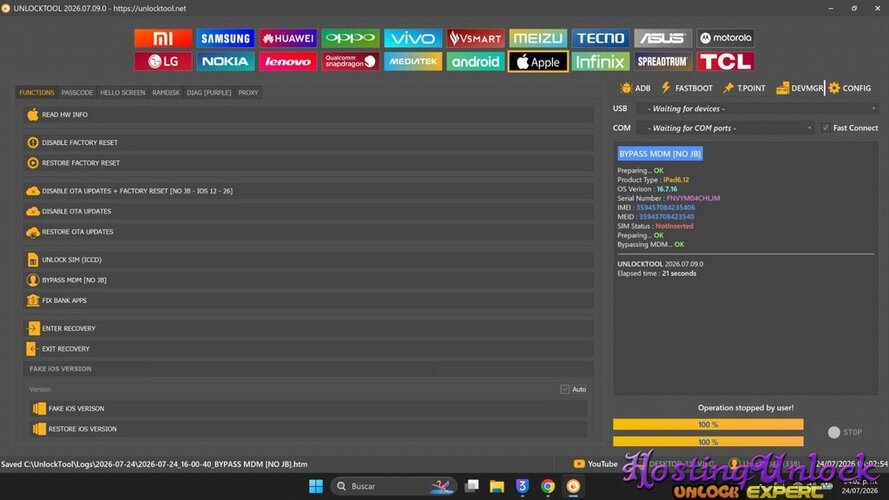889x500 pixels.
Task: Select the LG brand logo
Action: (x=163, y=61)
